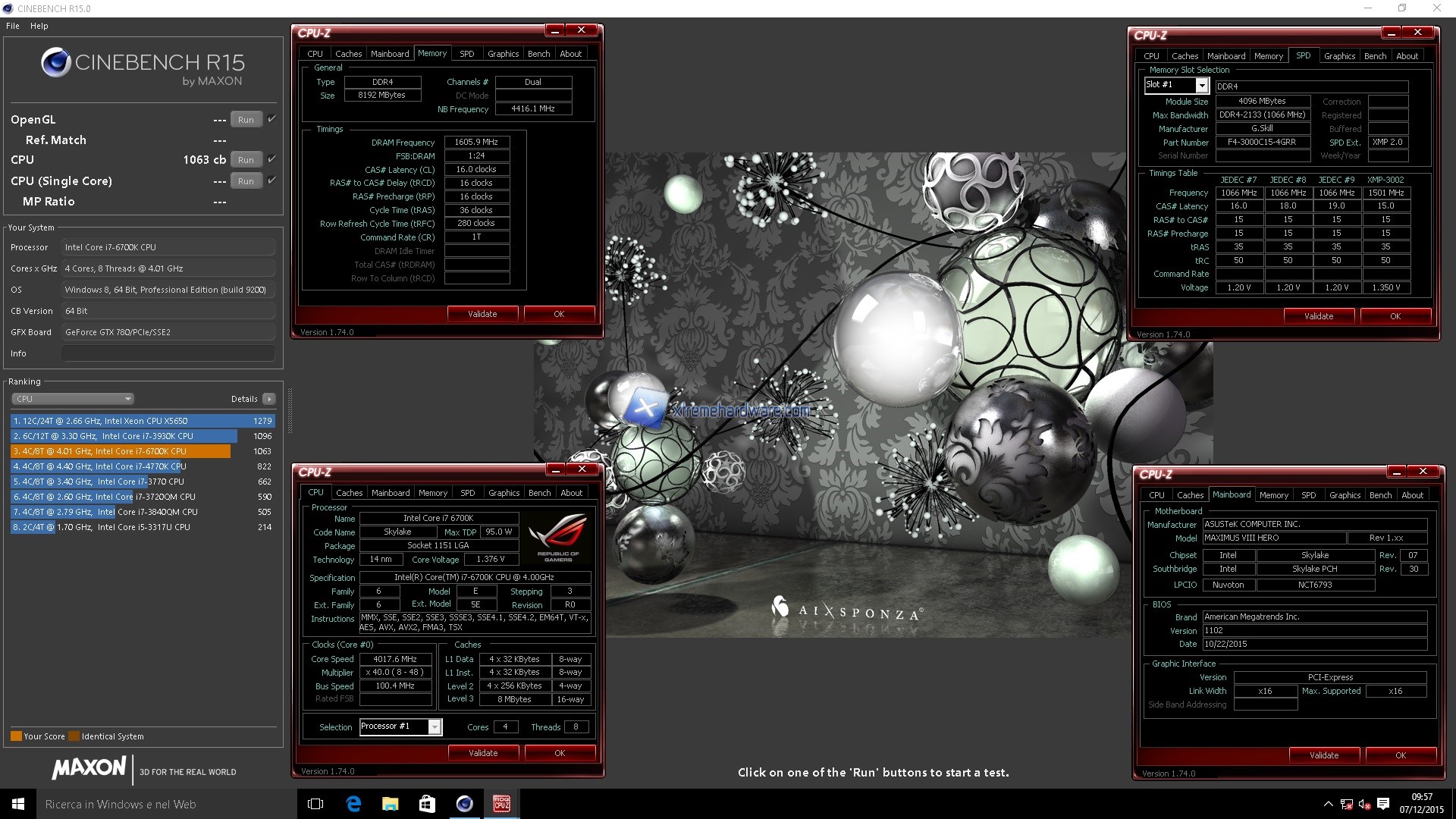Click the Windows search box

152,804
